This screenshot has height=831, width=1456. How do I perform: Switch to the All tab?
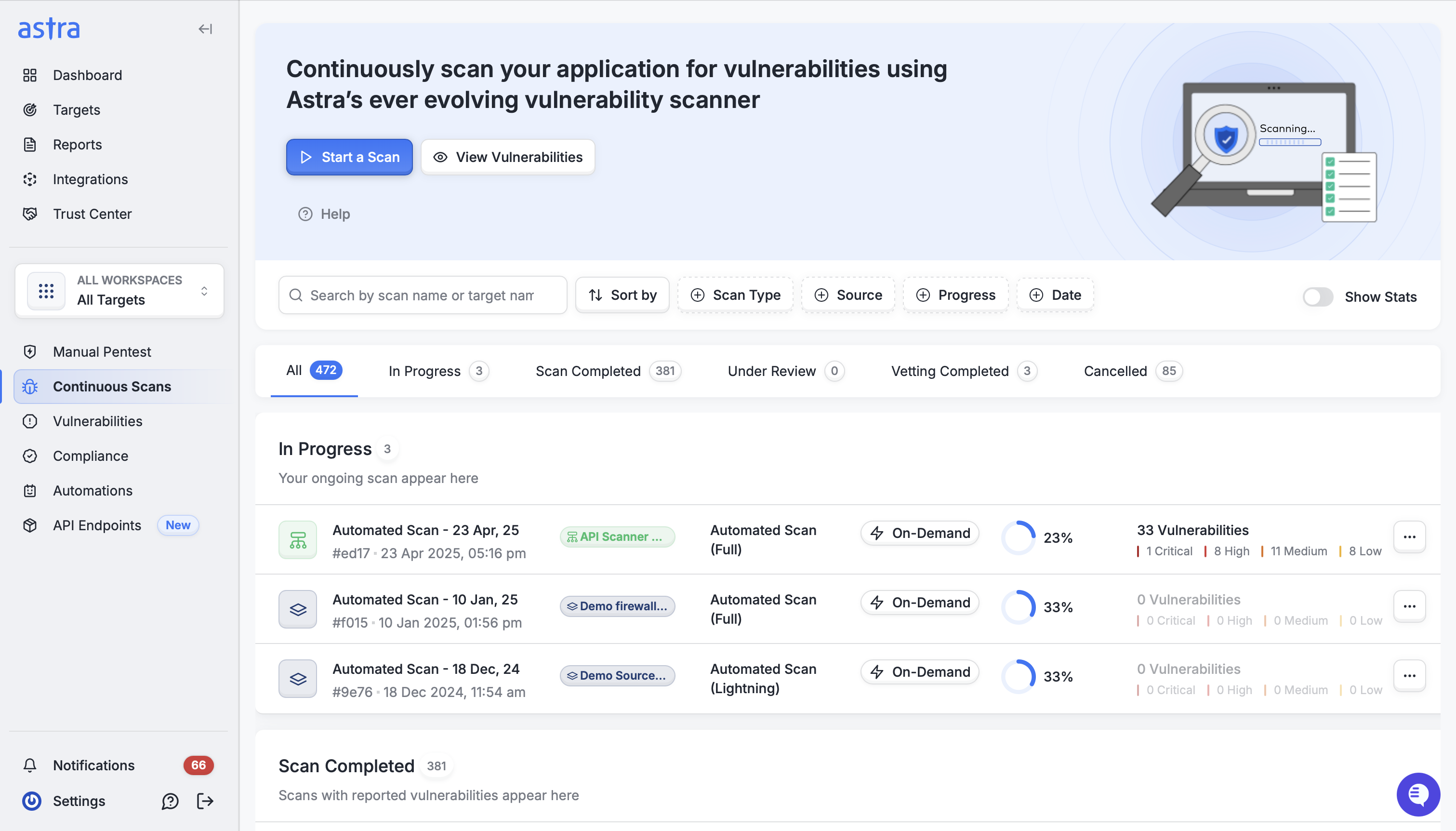(314, 370)
